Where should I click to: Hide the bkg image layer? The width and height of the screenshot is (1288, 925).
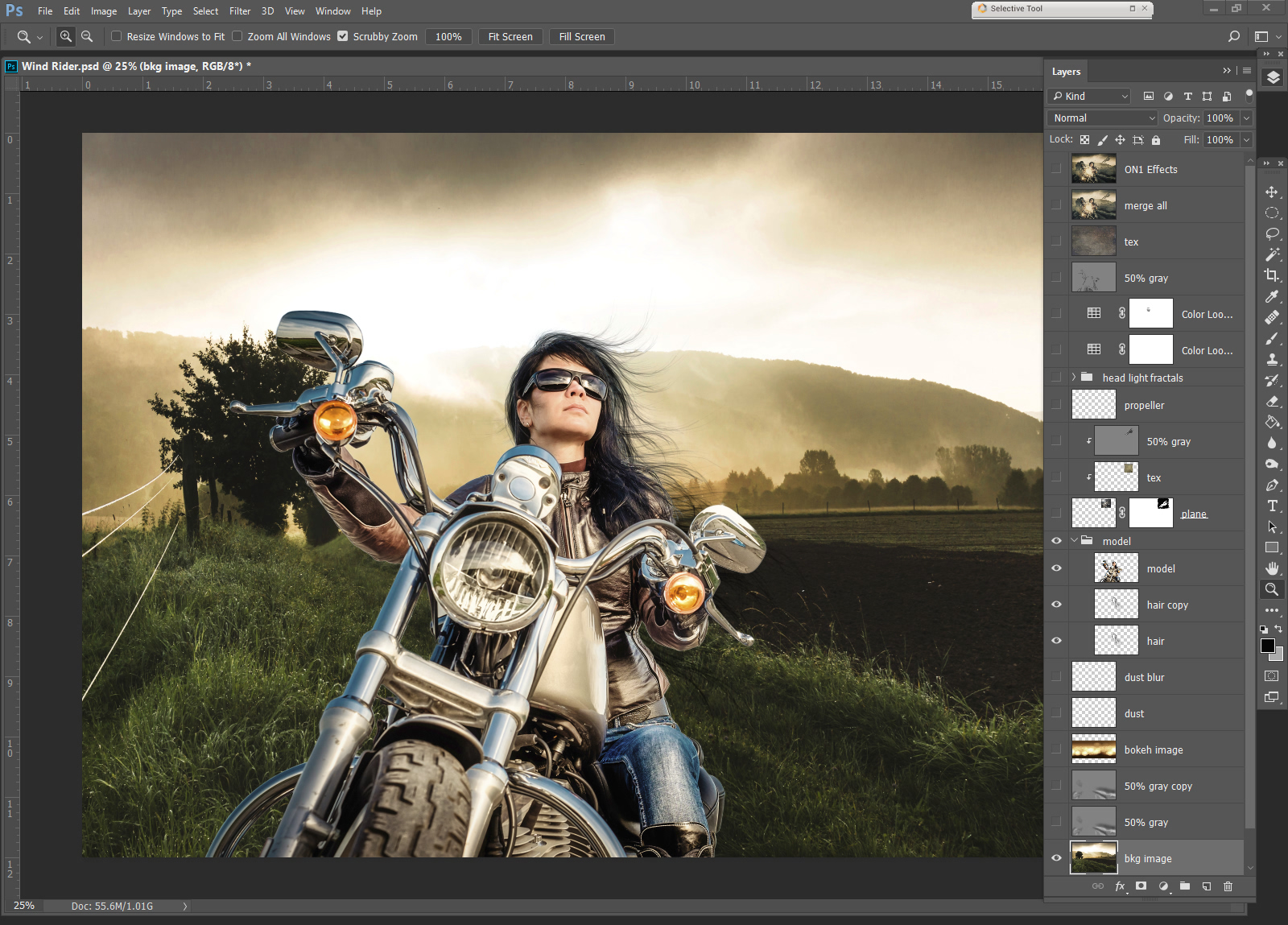(1056, 858)
